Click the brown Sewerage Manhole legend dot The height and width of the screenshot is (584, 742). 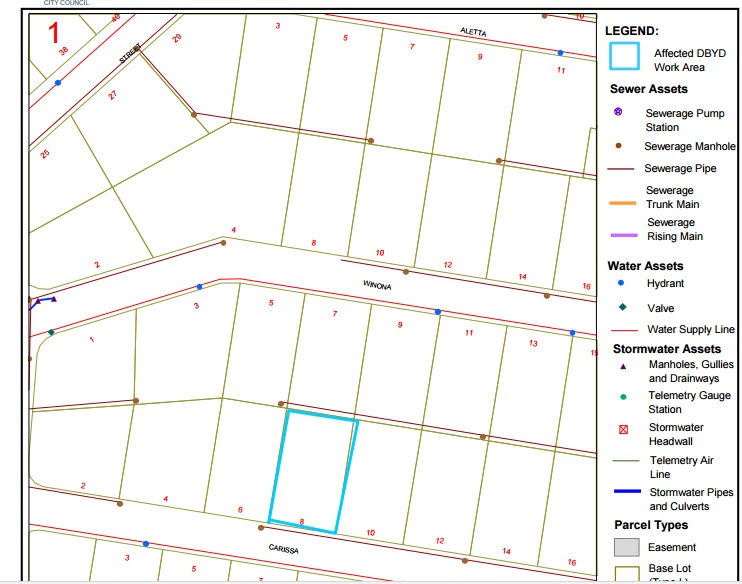618,146
